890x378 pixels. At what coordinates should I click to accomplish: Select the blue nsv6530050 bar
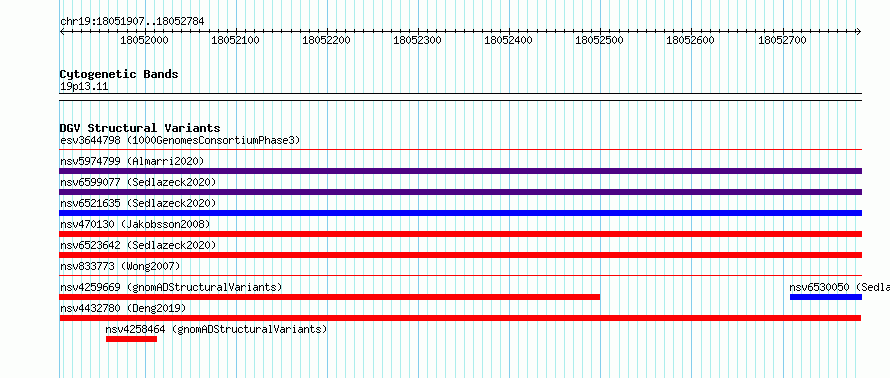click(x=826, y=297)
